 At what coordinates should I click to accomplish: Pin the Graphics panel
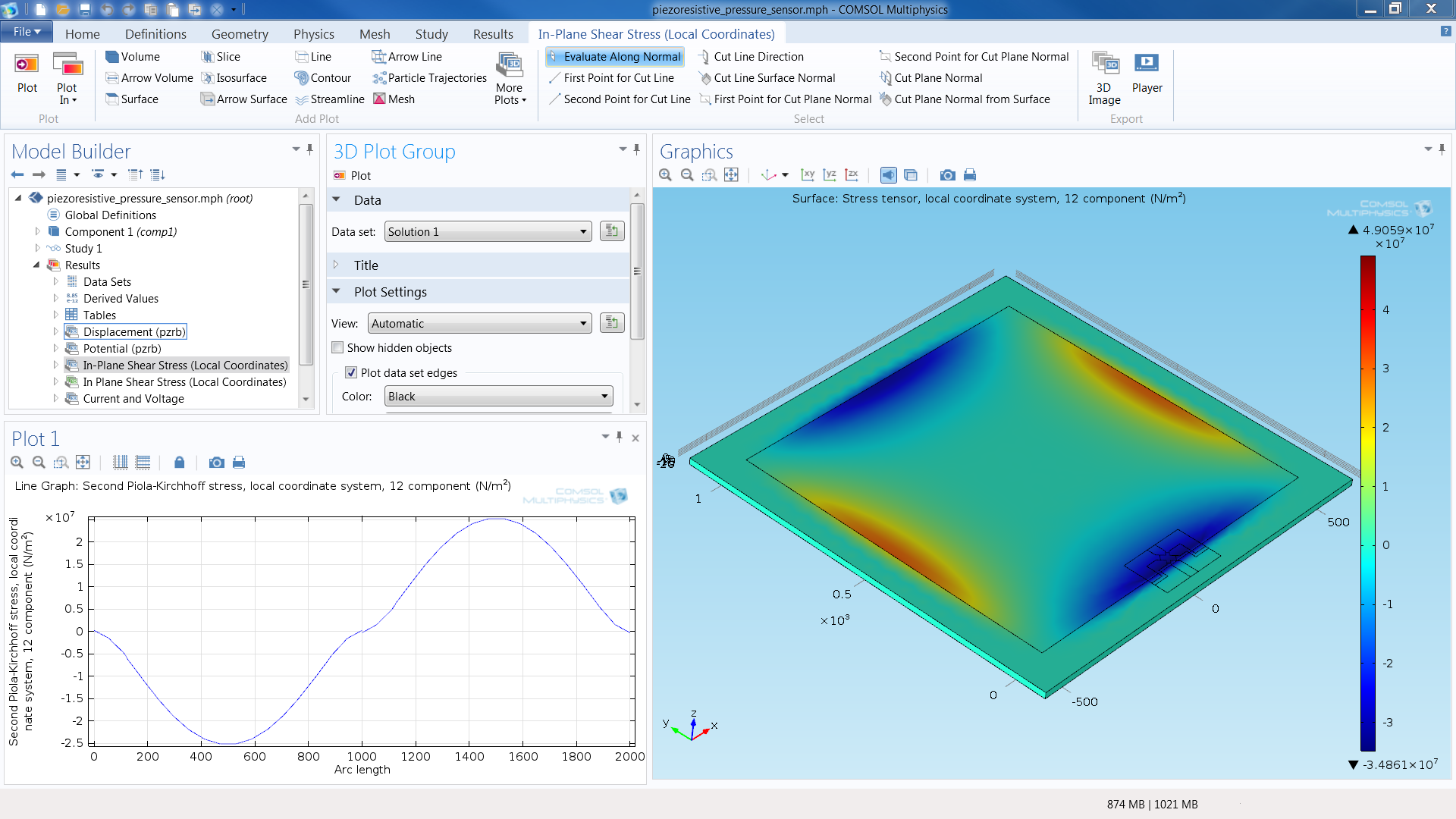1442,149
